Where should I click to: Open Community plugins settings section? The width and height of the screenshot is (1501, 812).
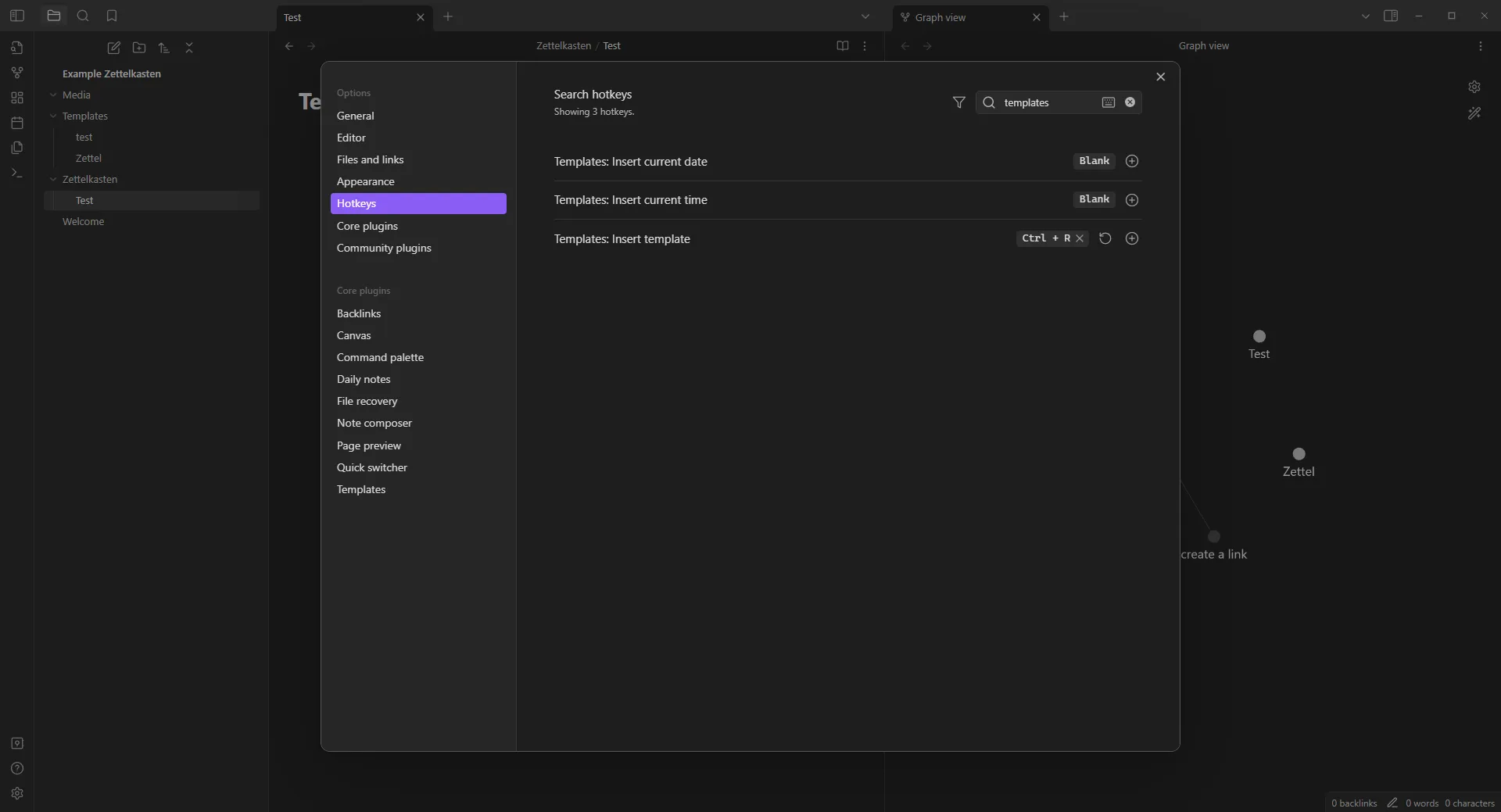coord(418,248)
